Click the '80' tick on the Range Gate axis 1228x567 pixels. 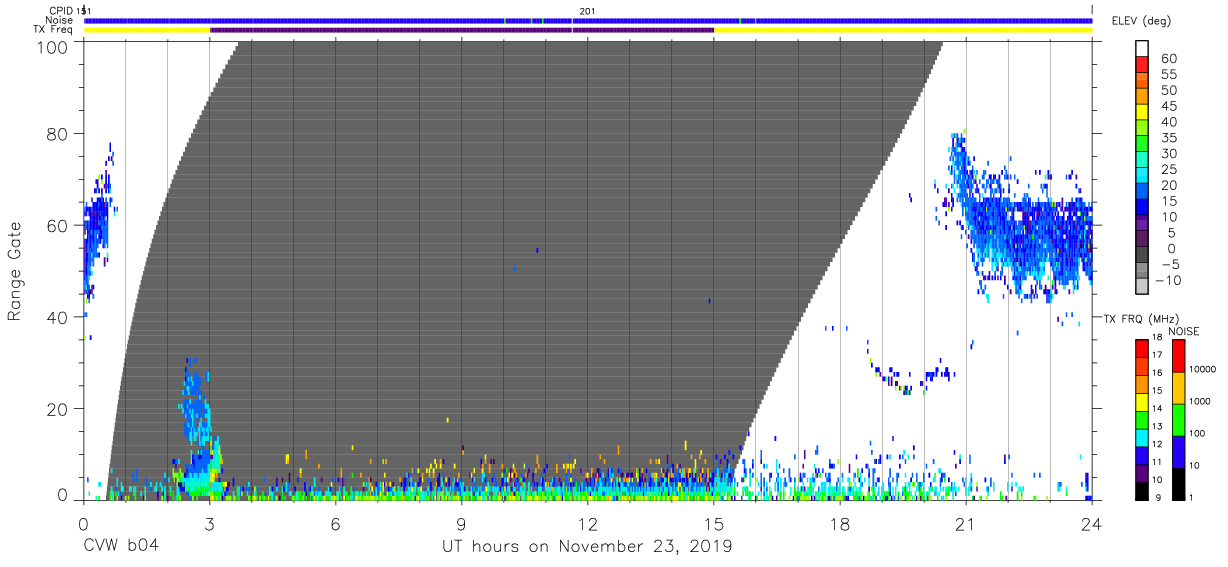click(58, 133)
